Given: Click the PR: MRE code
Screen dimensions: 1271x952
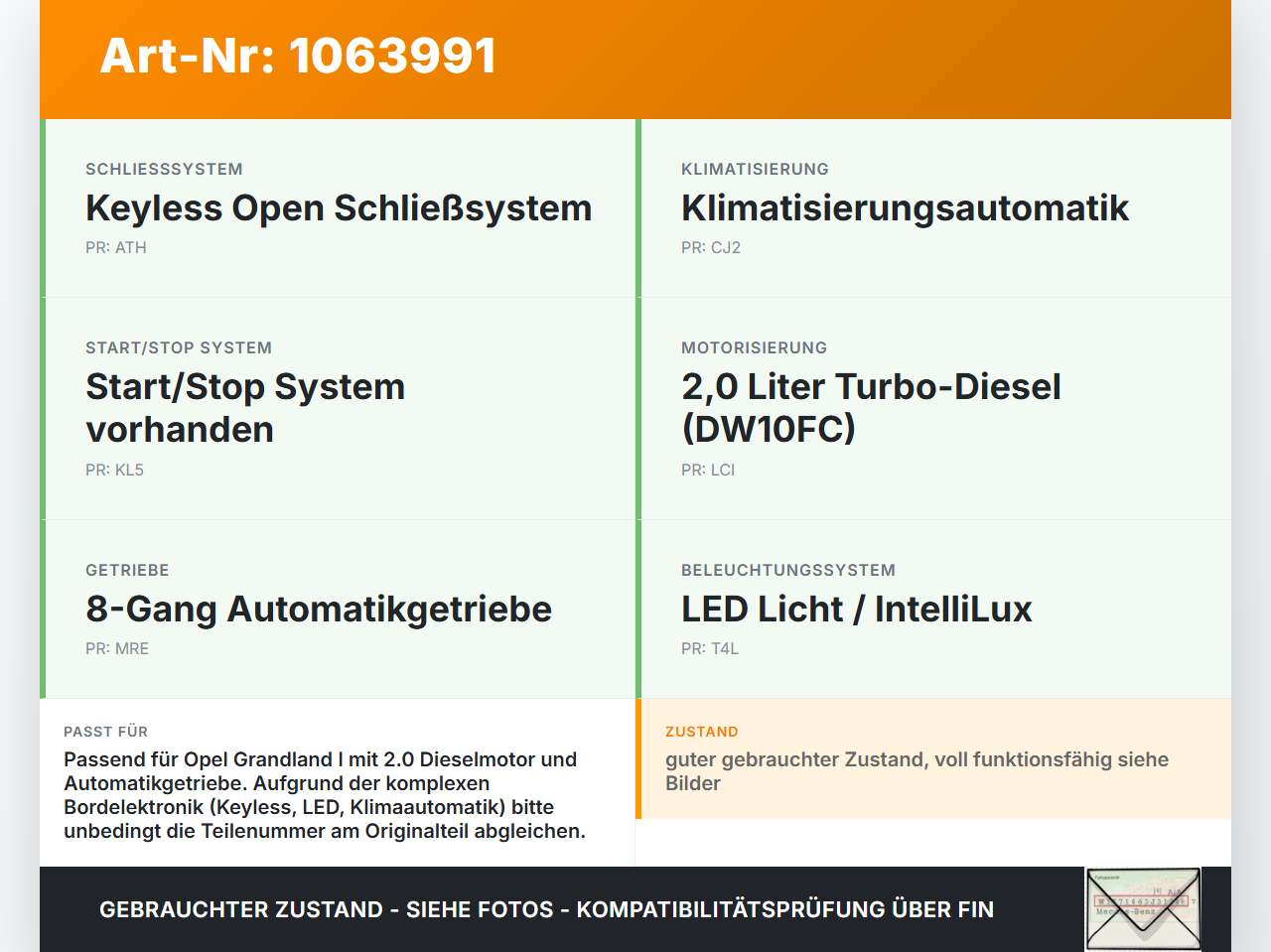Looking at the screenshot, I should (x=117, y=648).
